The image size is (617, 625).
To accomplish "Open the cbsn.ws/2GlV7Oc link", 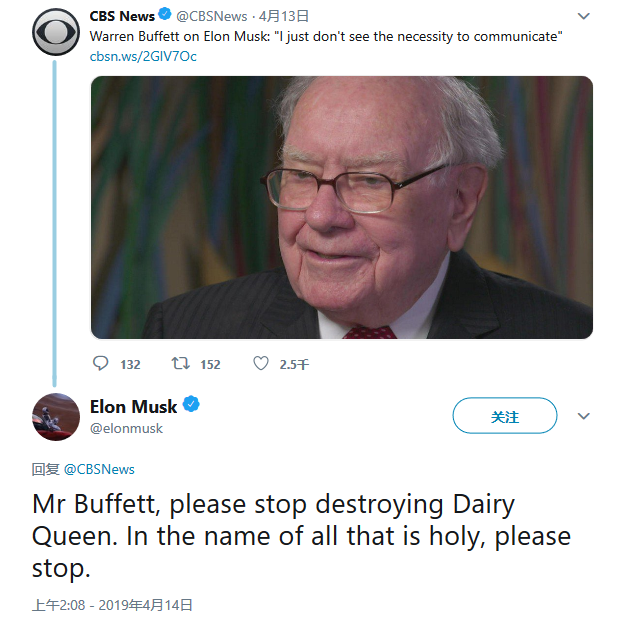I will pos(129,56).
